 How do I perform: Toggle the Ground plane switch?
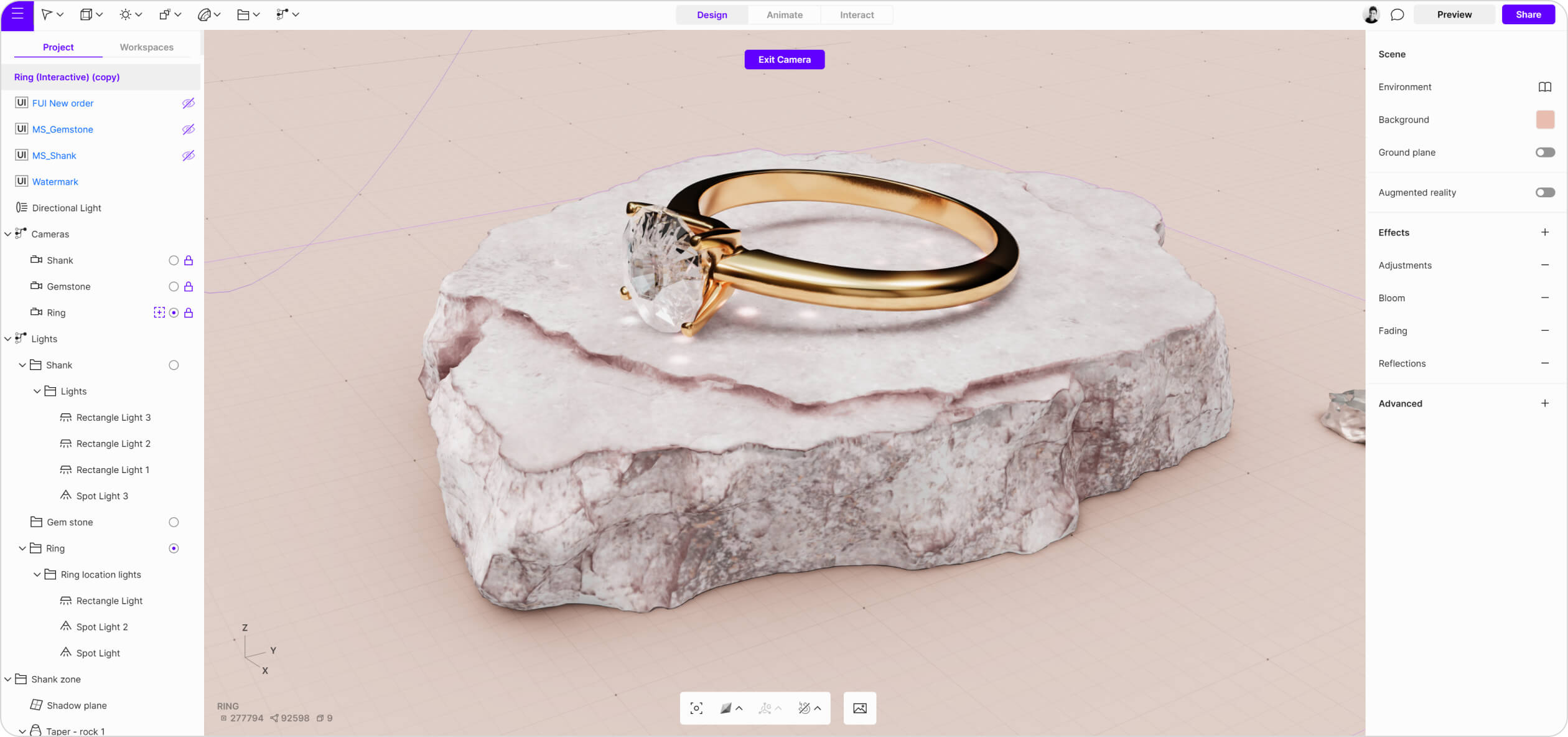[1544, 153]
